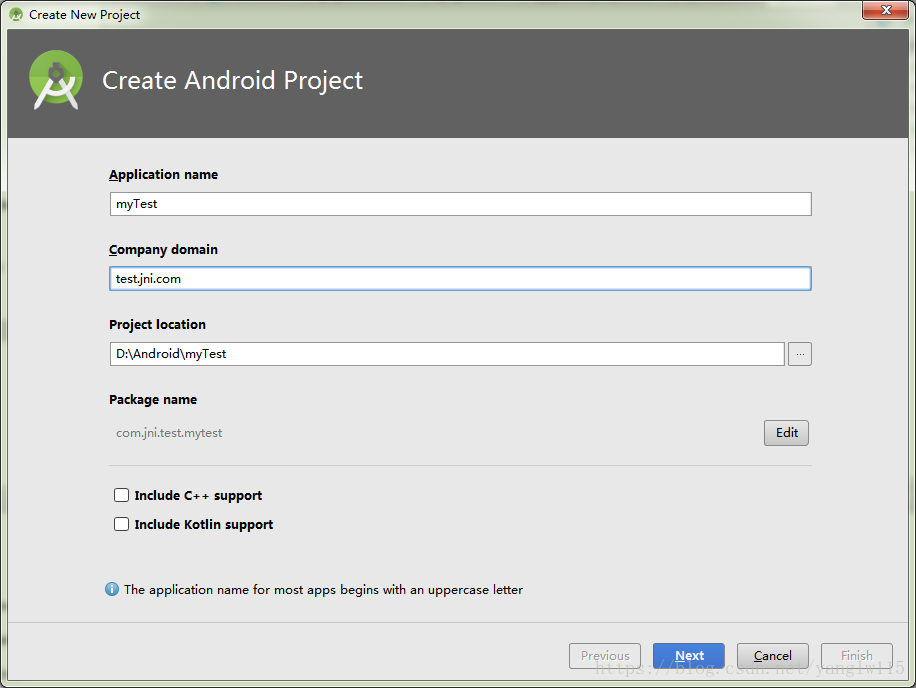Click the Create Android Project heading
This screenshot has width=916, height=688.
click(x=233, y=80)
